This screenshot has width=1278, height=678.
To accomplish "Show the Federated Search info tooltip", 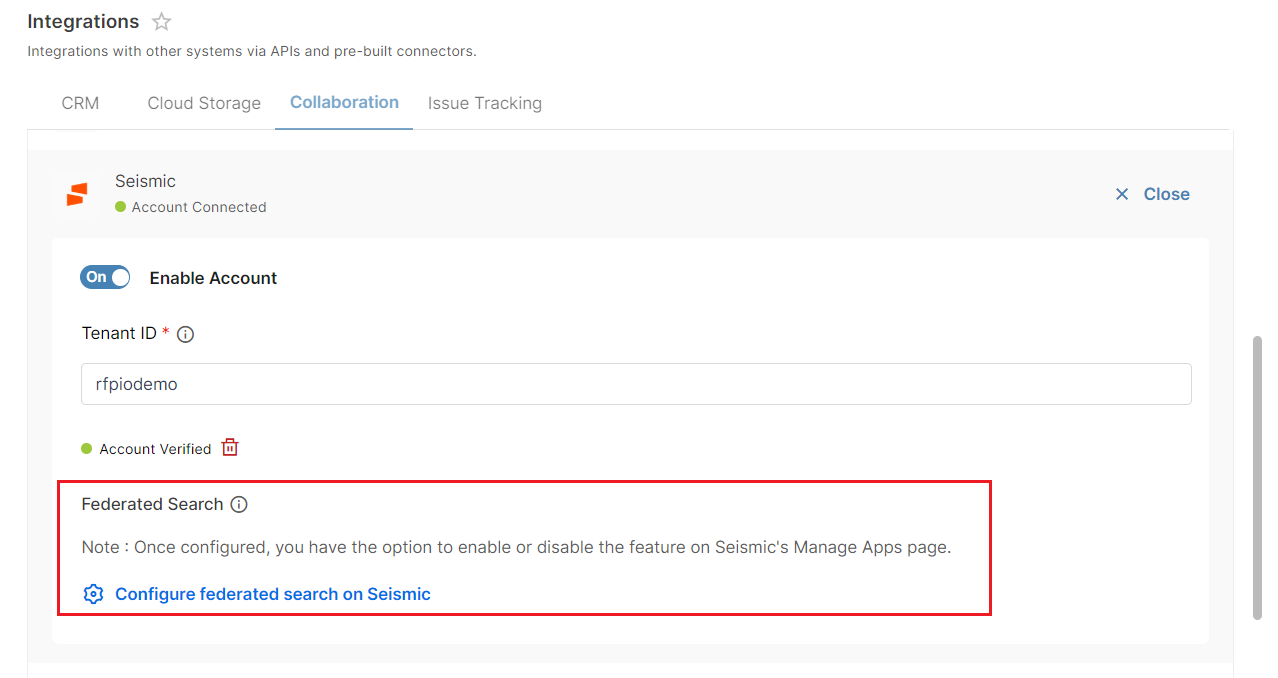I will 239,505.
